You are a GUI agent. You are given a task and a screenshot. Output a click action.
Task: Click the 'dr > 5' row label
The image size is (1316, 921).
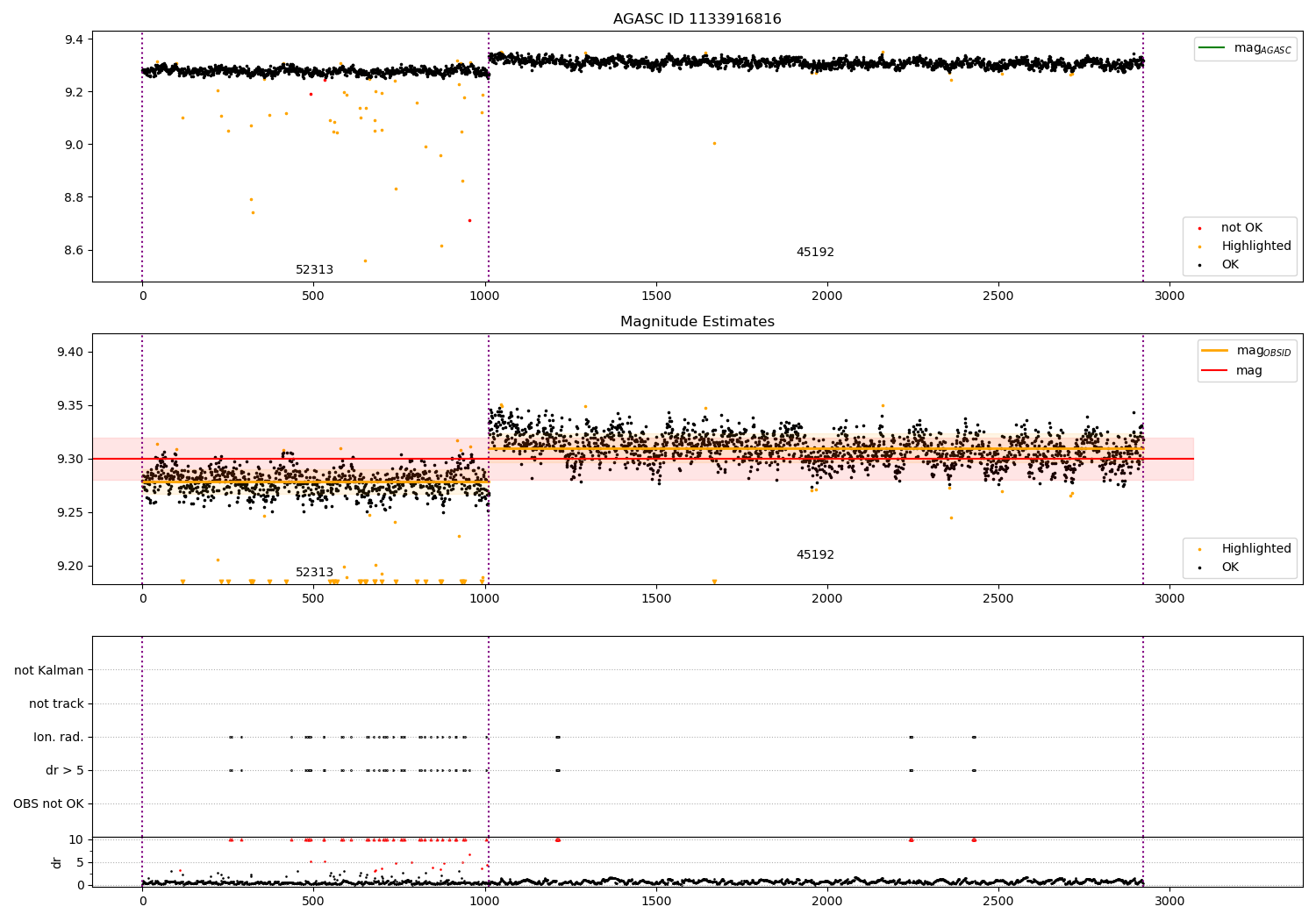[65, 771]
